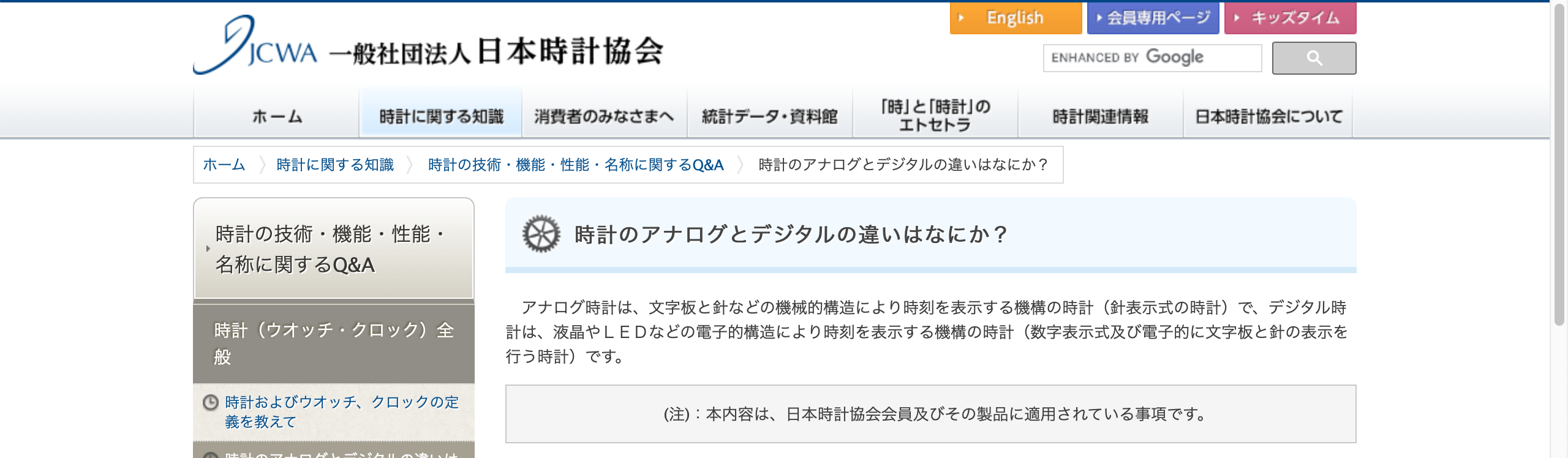Click the magnifier search button
This screenshot has width=1568, height=458.
1314,58
